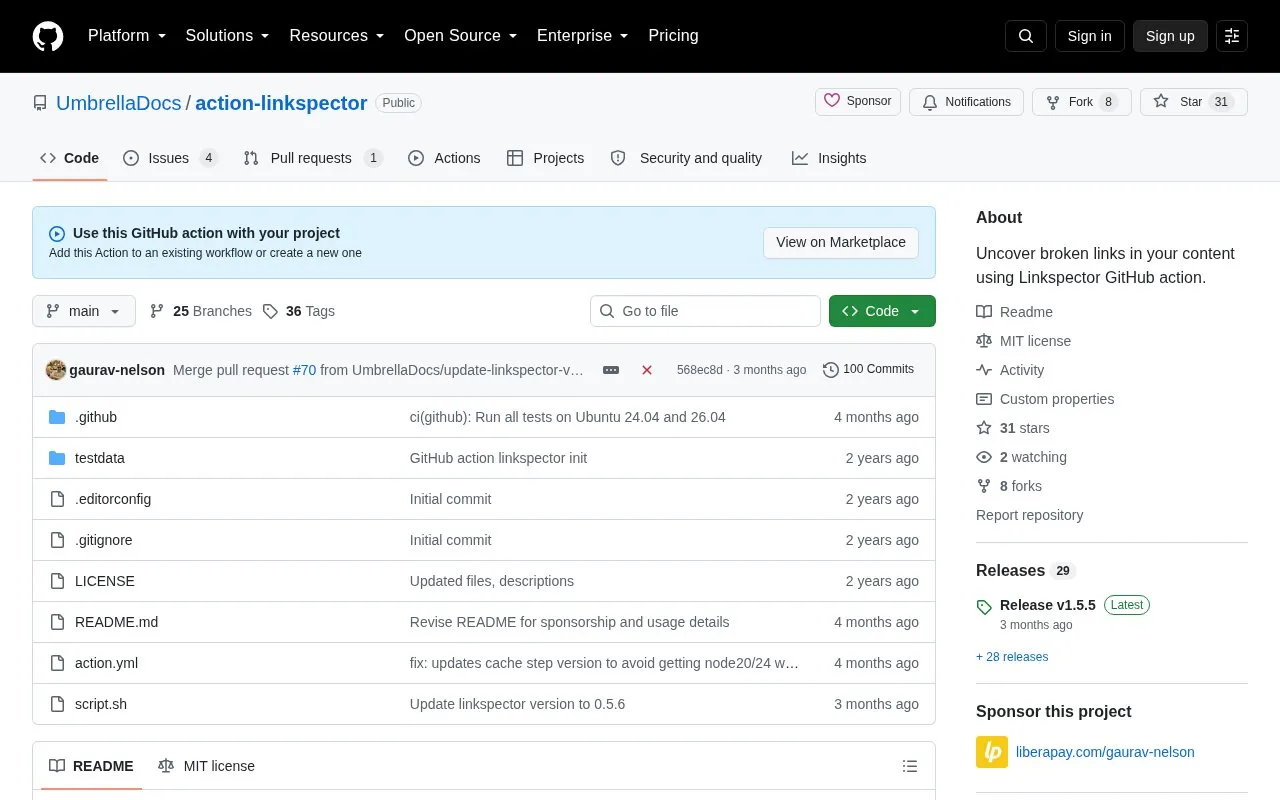
Task: Switch to the Issues tab
Action: click(x=170, y=158)
